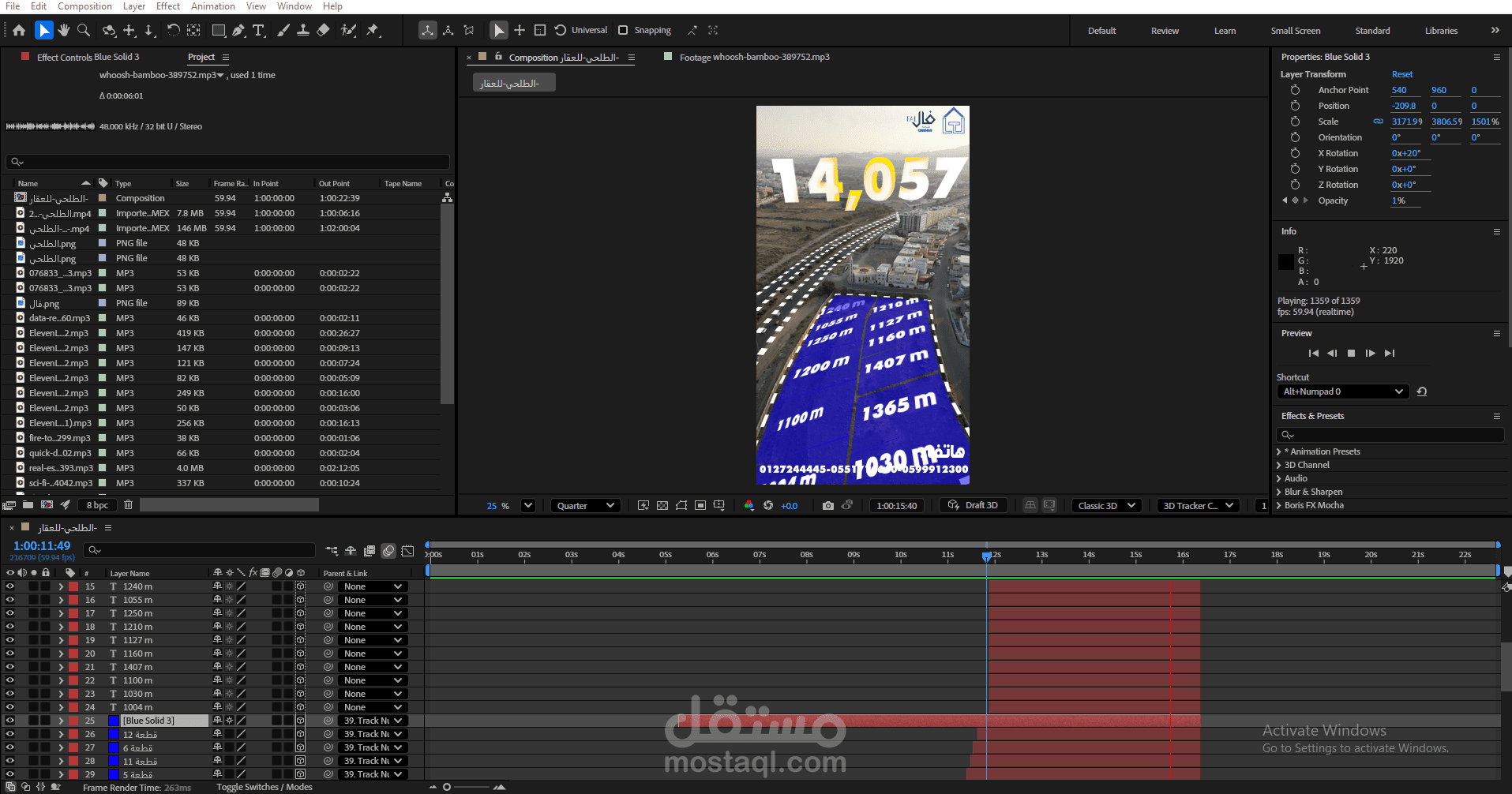
Task: Click the timeline layer search field
Action: click(x=200, y=550)
